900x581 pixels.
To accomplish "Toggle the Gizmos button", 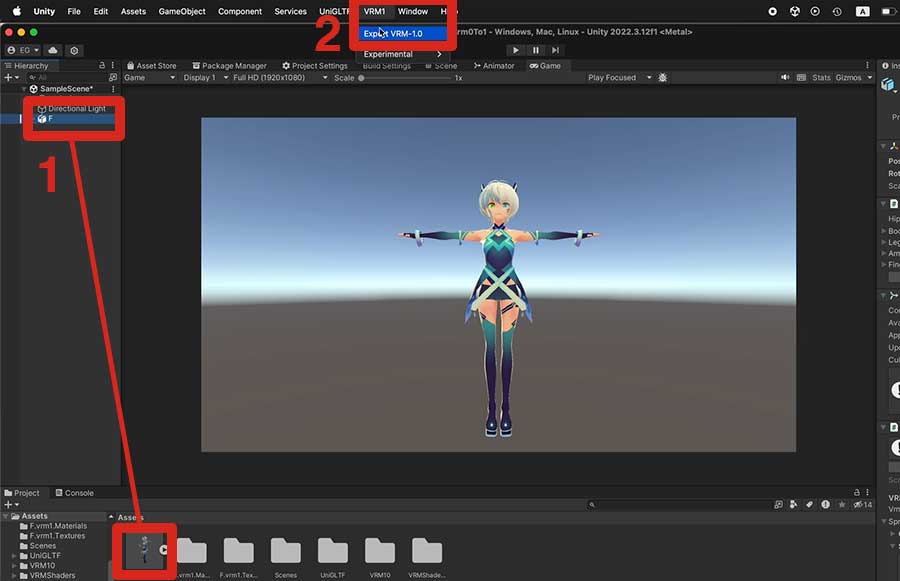I will (x=848, y=78).
